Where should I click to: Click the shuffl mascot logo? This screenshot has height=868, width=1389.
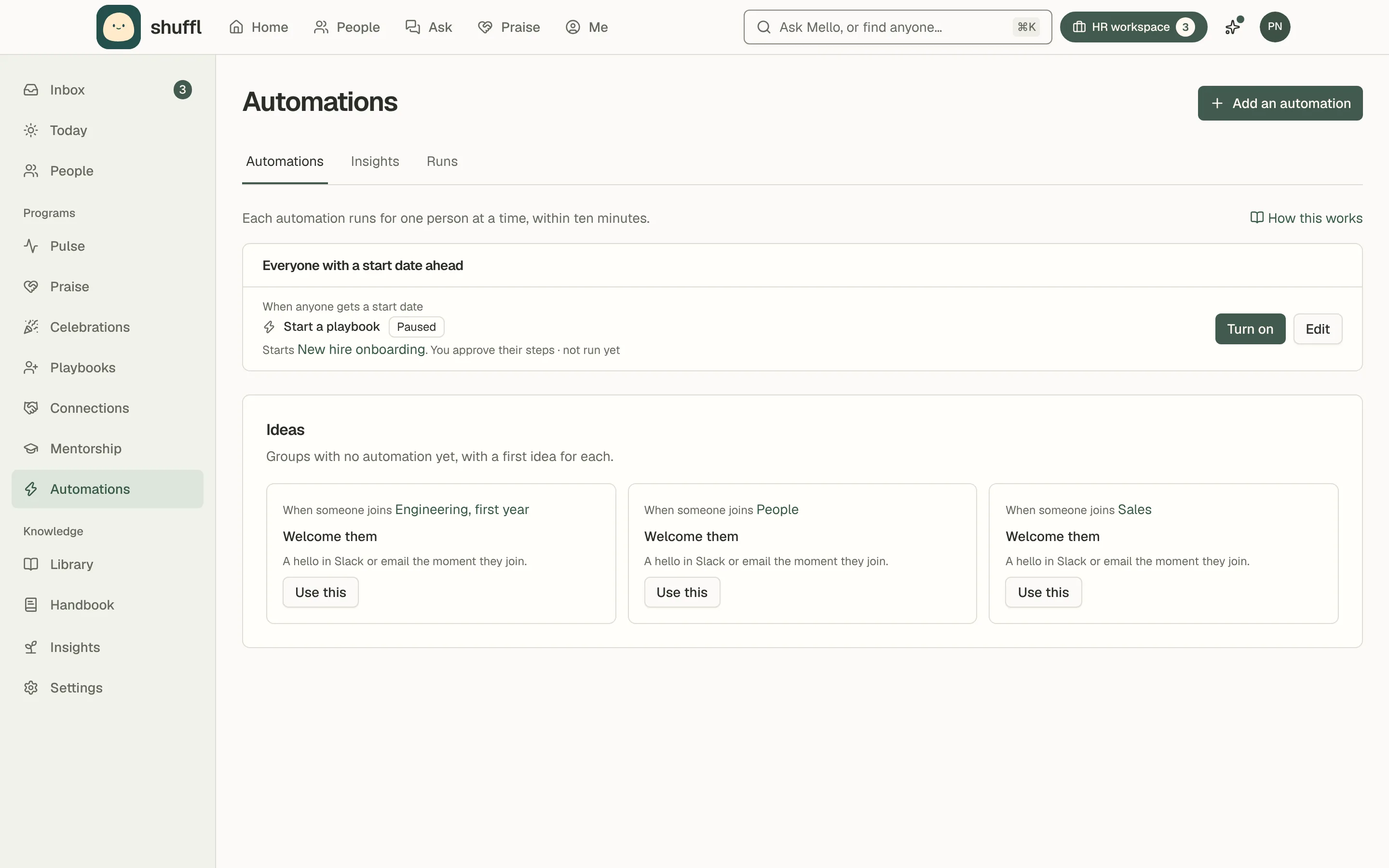point(118,27)
